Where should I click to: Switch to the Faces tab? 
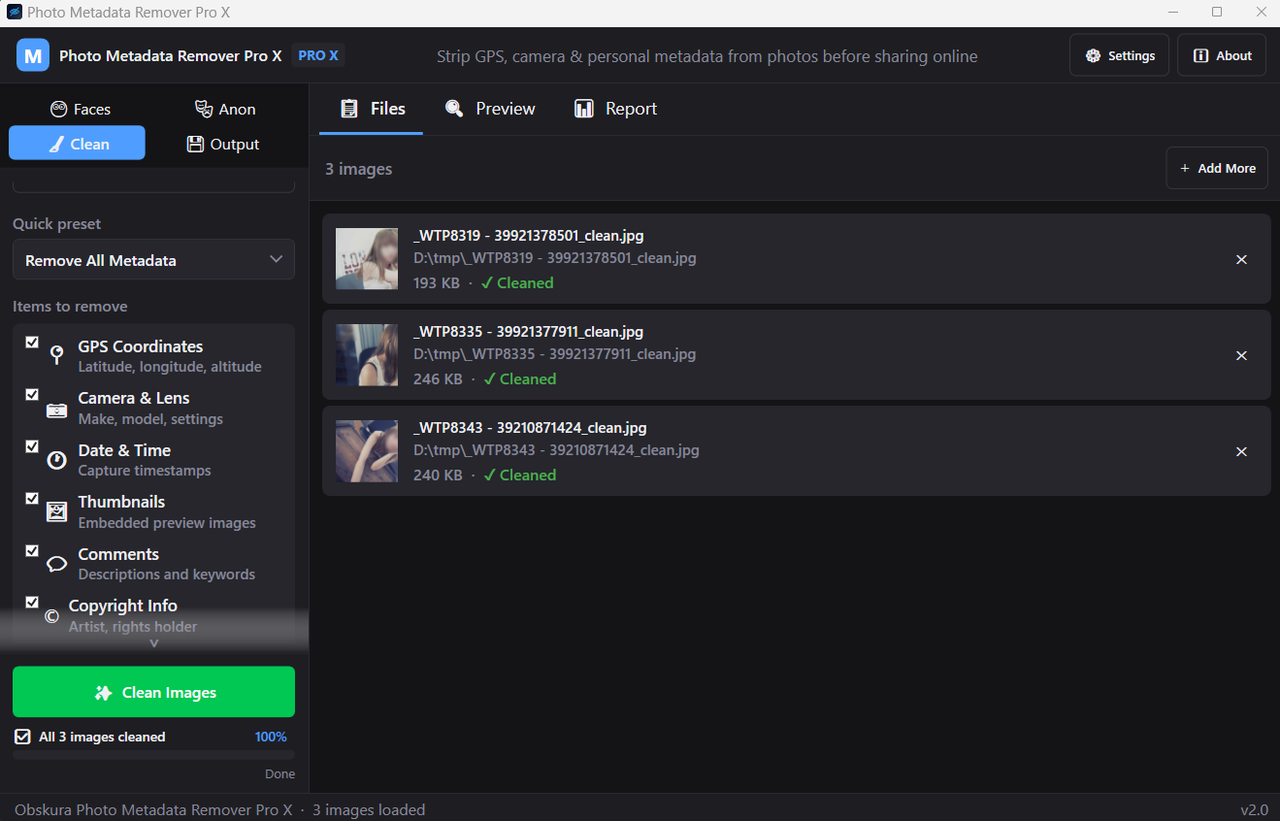coord(80,109)
